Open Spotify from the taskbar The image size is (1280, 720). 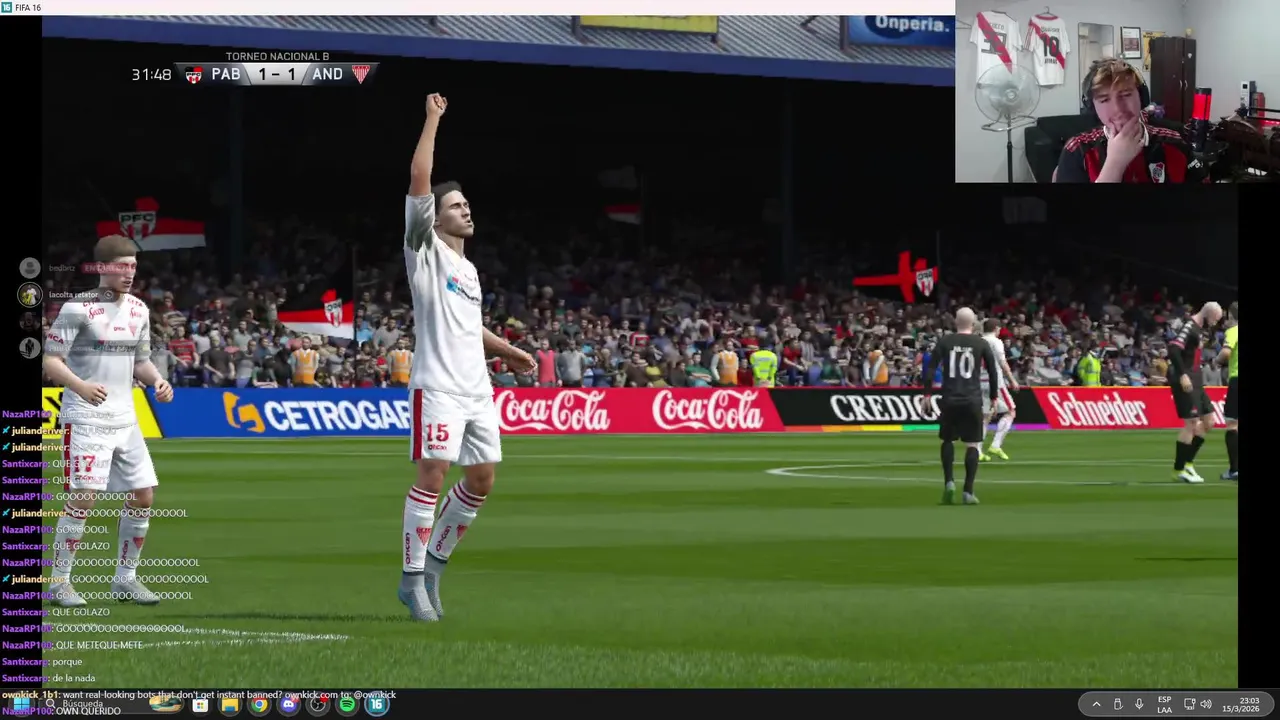[347, 705]
